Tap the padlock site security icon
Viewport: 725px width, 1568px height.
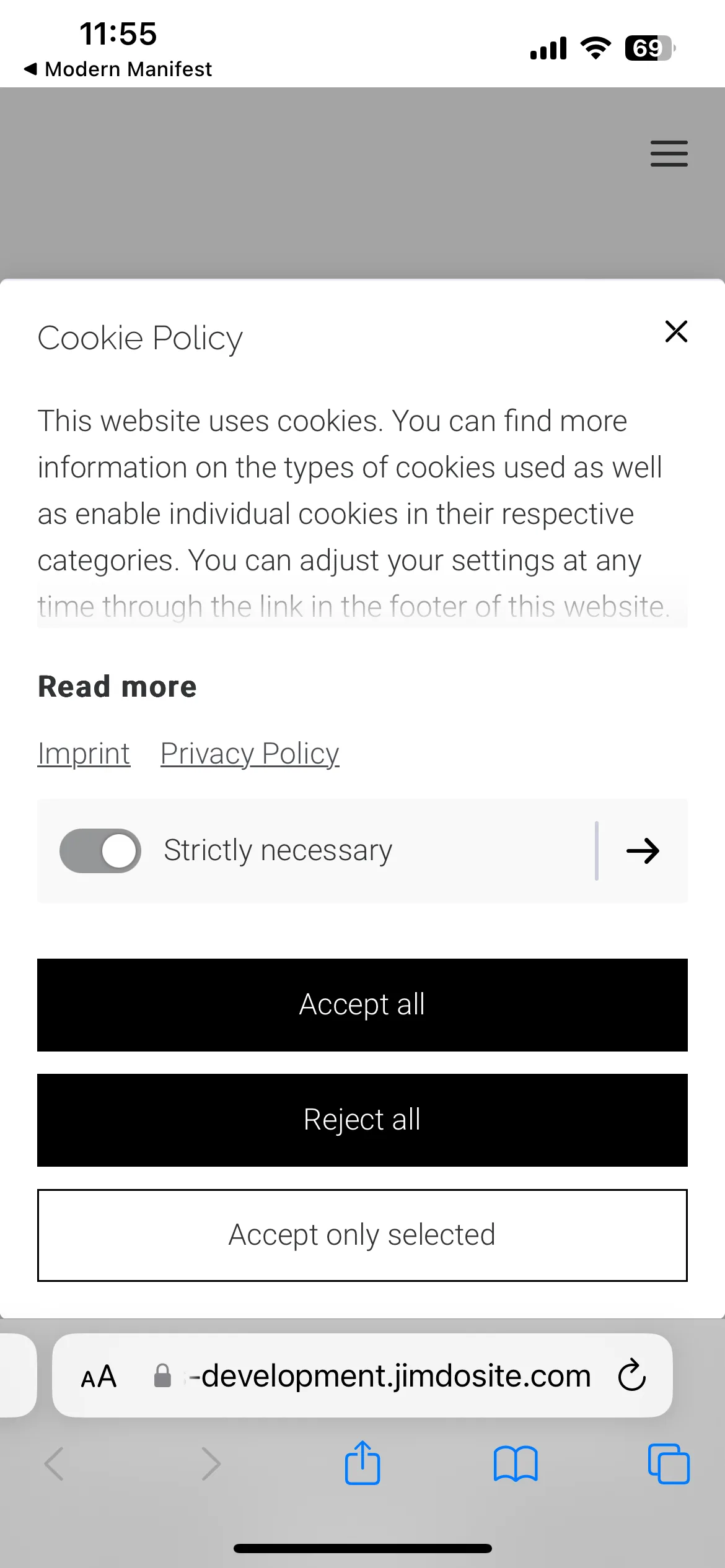162,1375
